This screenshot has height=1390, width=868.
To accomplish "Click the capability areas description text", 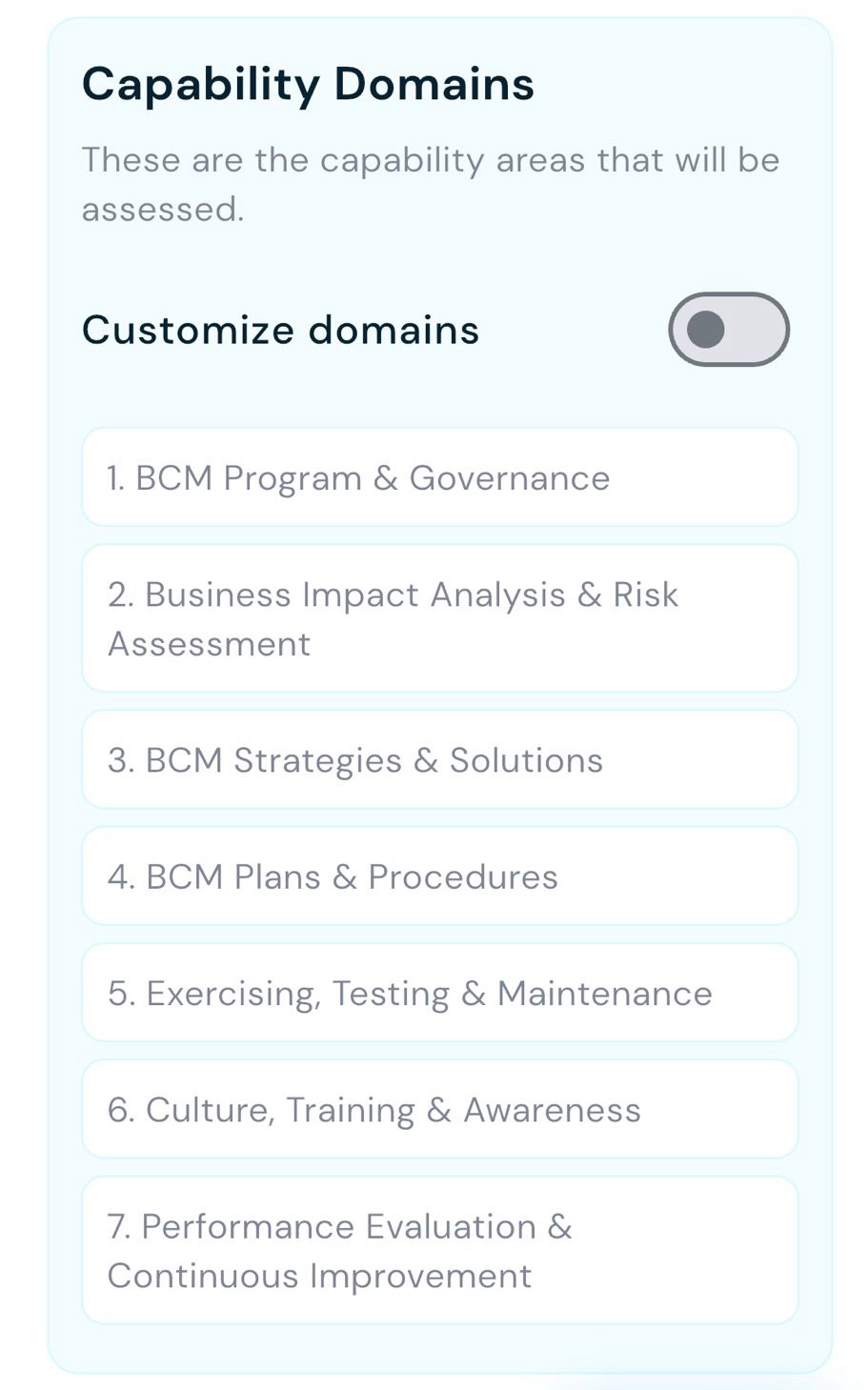I will coord(430,184).
